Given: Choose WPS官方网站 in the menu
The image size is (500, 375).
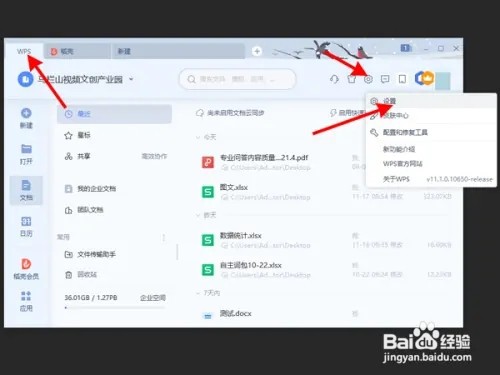Looking at the screenshot, I should click(431, 164).
